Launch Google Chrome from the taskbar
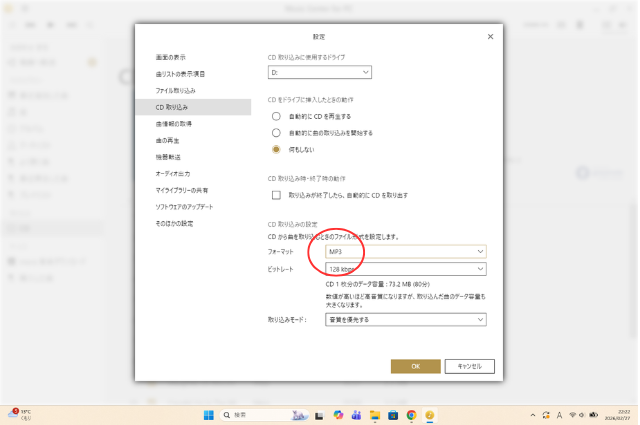 click(411, 414)
